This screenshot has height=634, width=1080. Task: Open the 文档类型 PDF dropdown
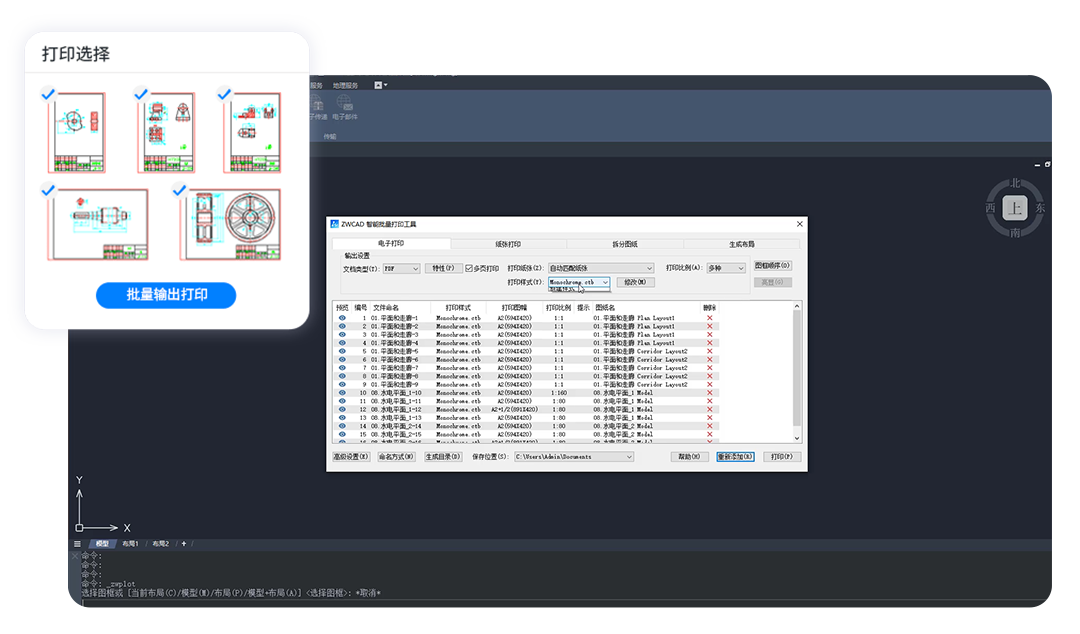tap(402, 269)
